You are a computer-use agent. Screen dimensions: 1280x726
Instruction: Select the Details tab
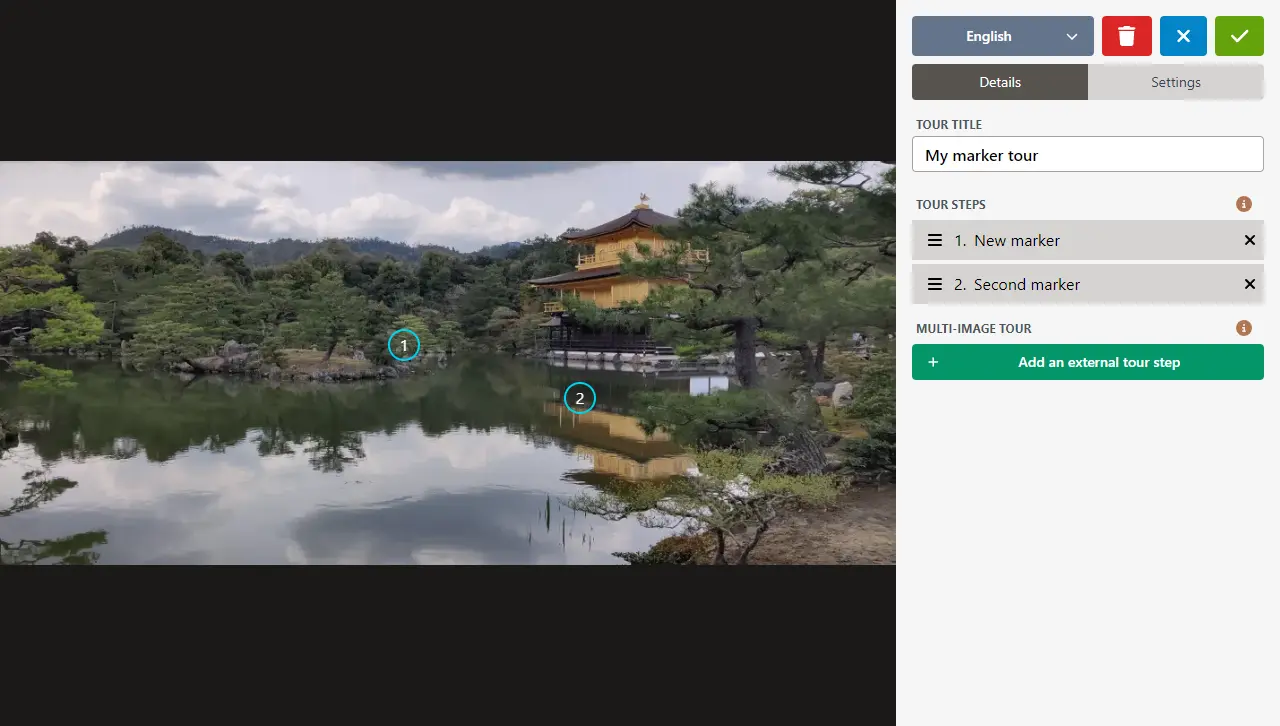pyautogui.click(x=999, y=82)
